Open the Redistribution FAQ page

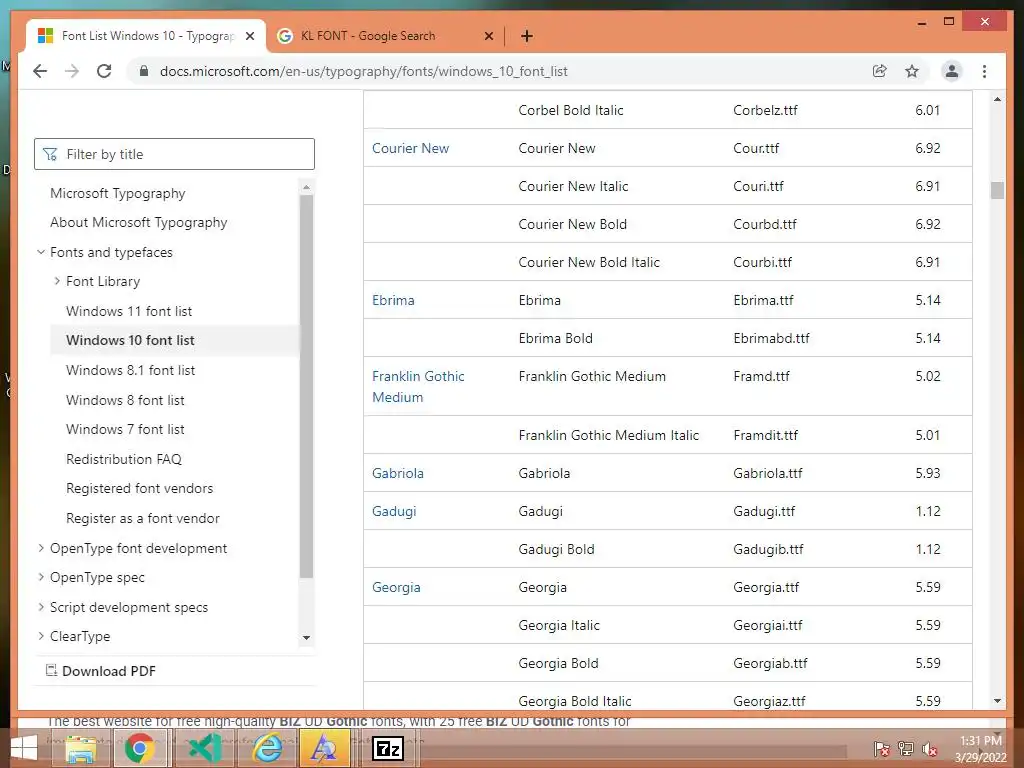[123, 459]
